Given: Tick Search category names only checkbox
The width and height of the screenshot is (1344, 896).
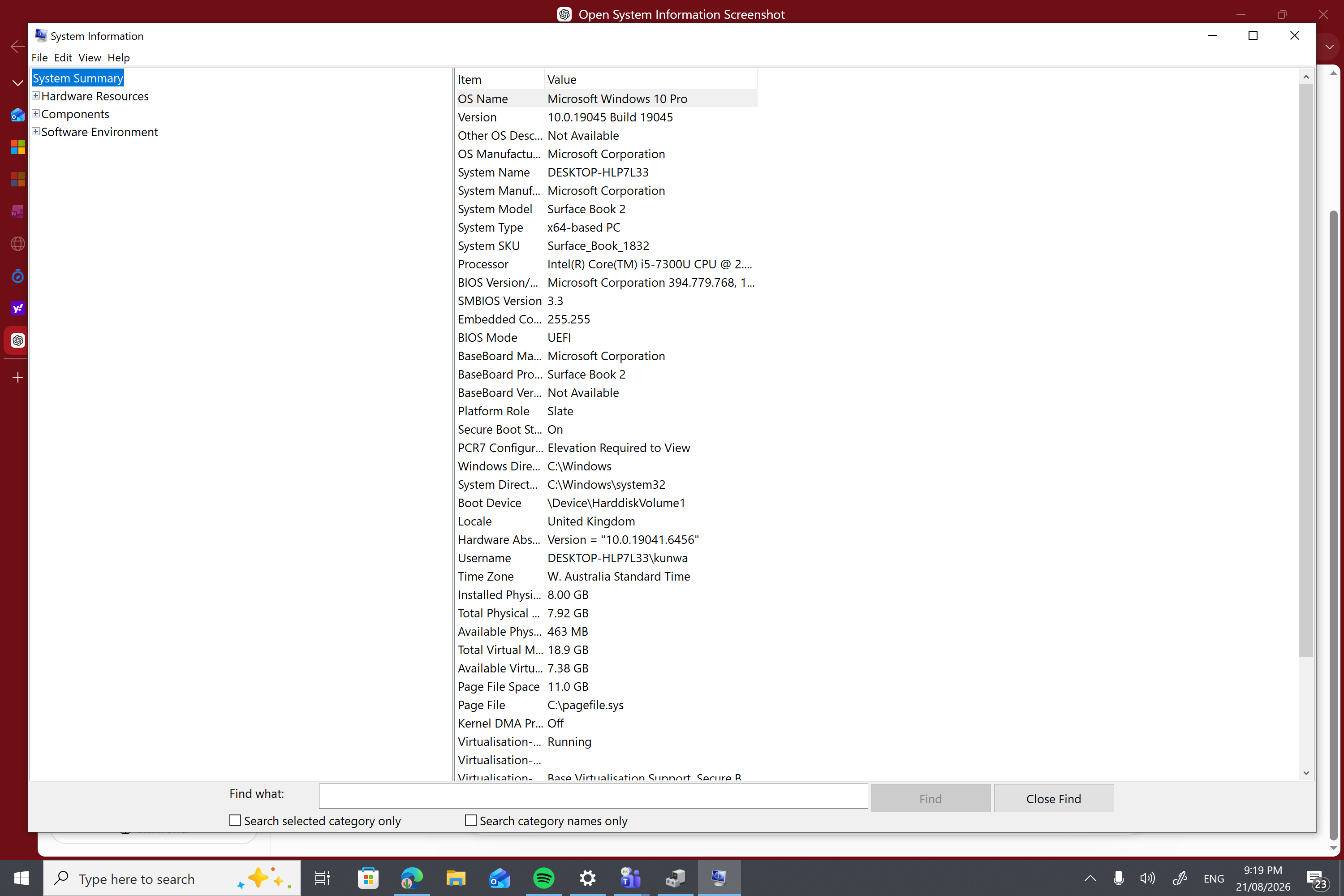Looking at the screenshot, I should 470,821.
